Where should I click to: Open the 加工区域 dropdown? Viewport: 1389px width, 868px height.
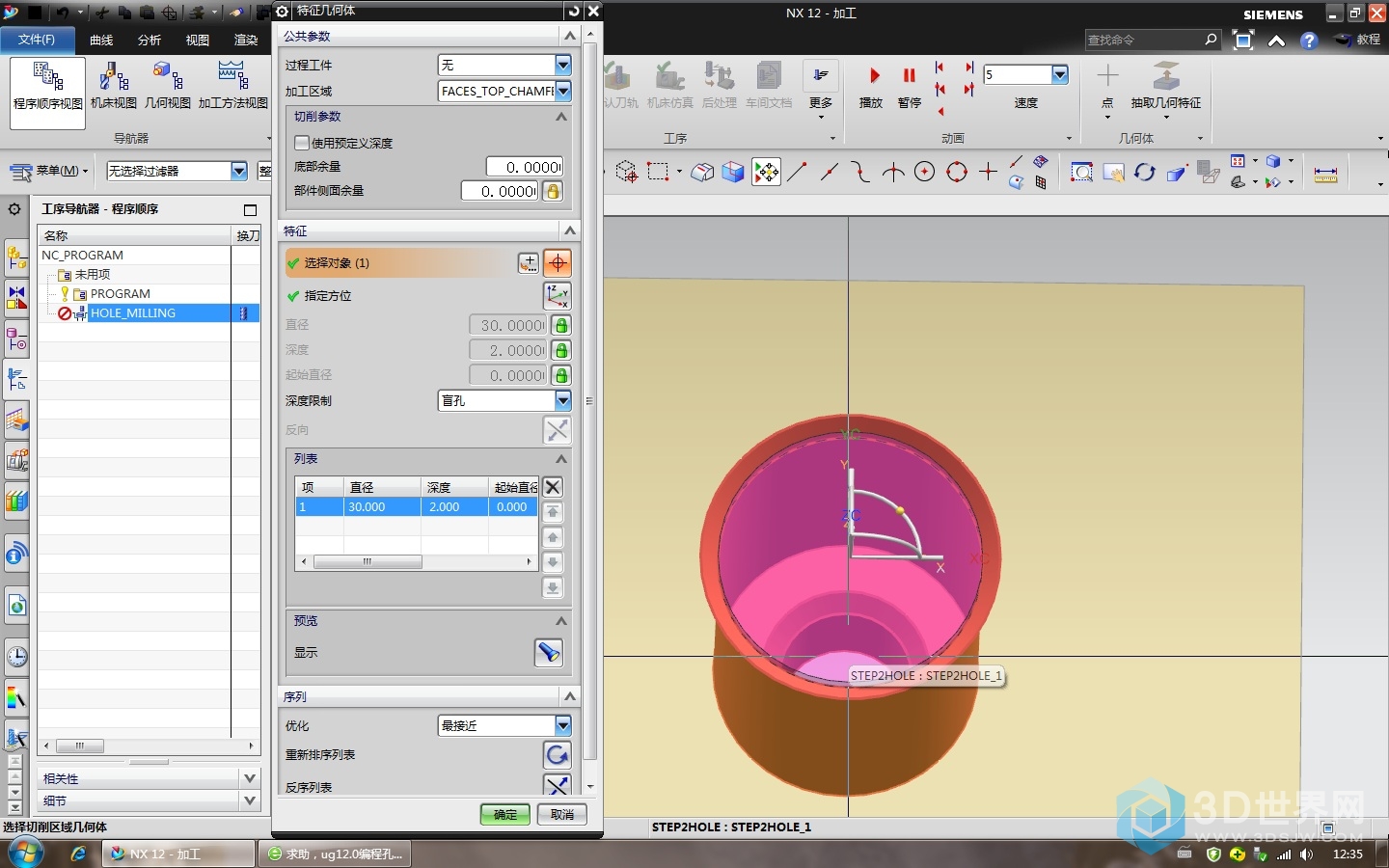pyautogui.click(x=563, y=91)
